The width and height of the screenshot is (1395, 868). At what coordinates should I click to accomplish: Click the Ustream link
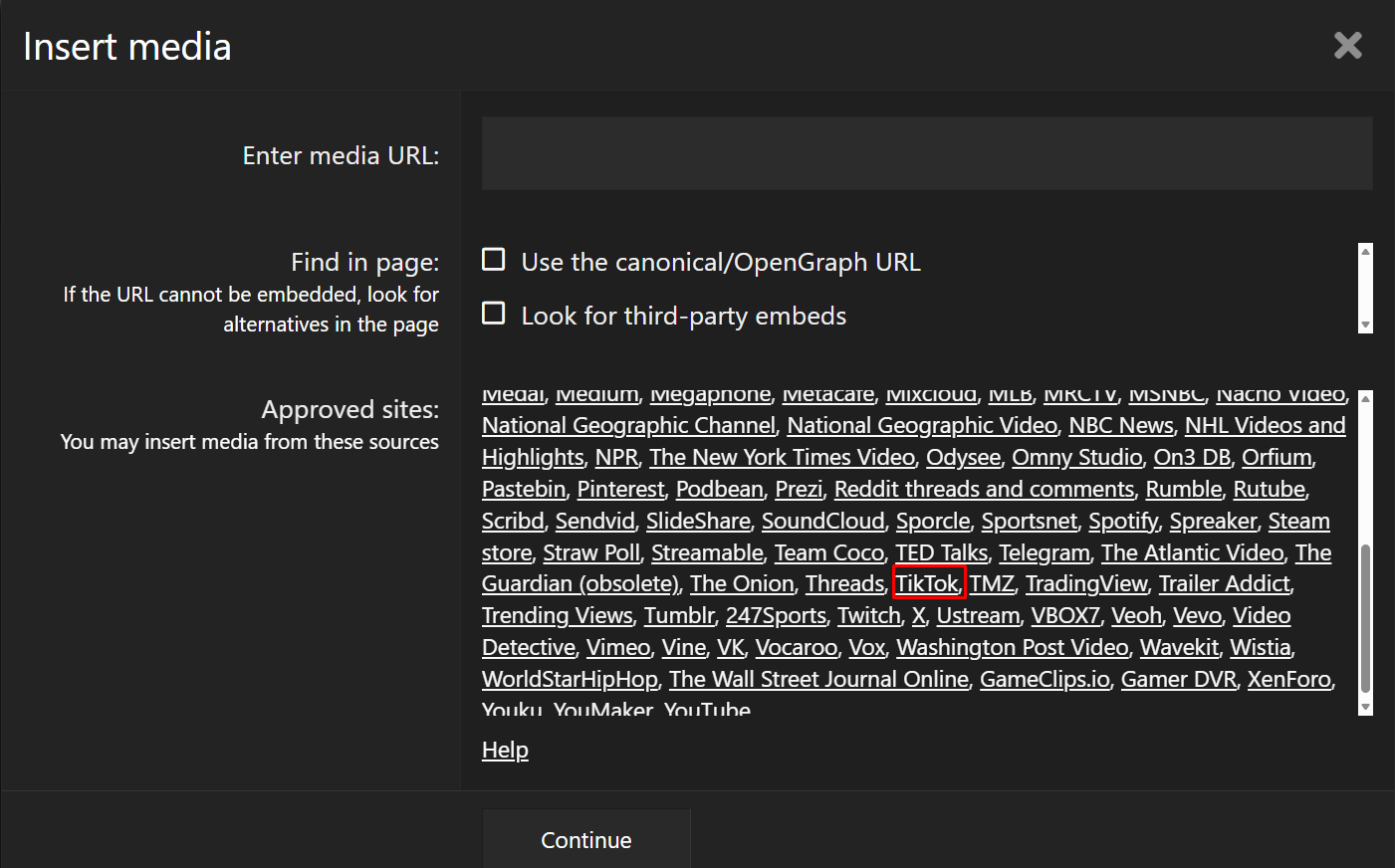pos(979,616)
